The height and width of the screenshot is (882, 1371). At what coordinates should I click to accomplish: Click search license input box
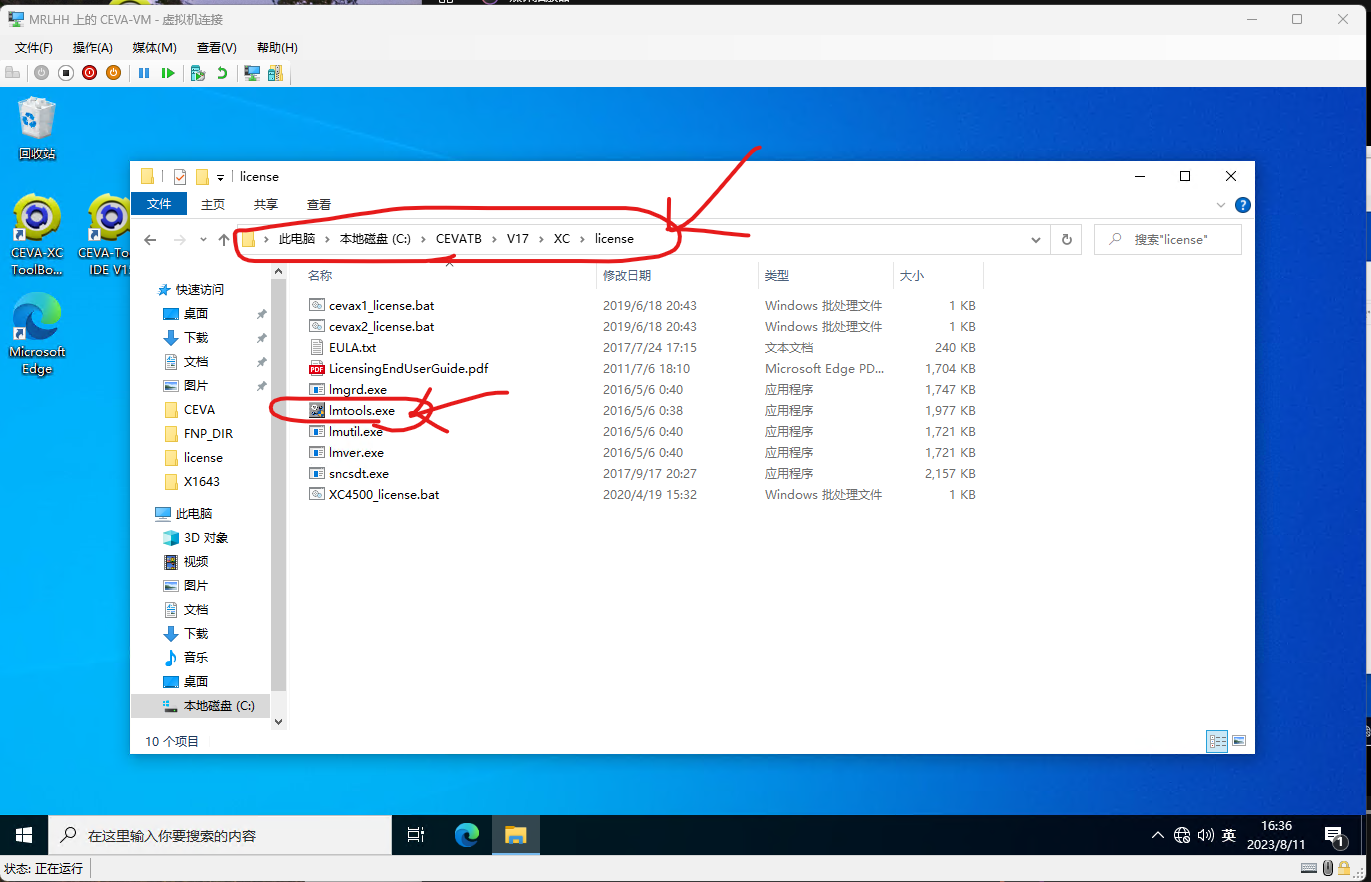click(x=1167, y=240)
